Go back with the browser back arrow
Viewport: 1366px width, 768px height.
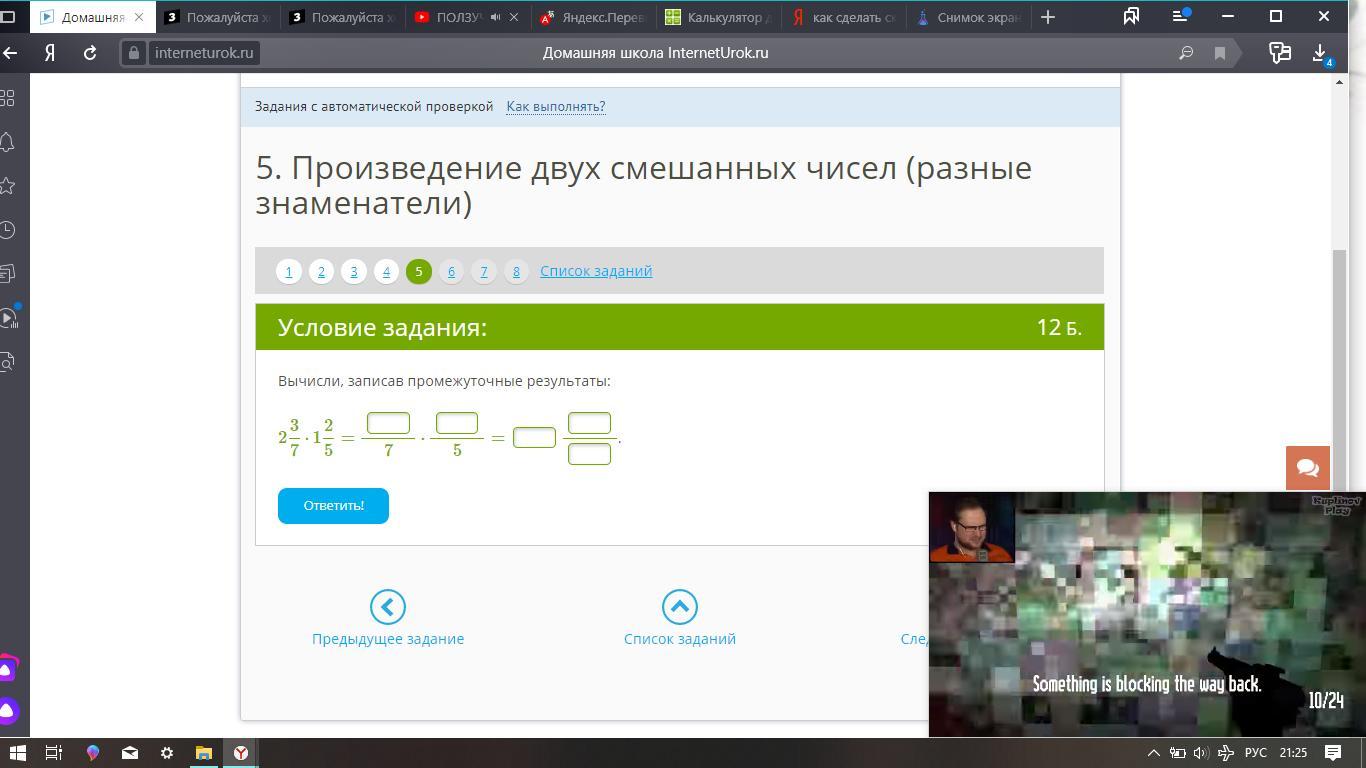coord(11,53)
